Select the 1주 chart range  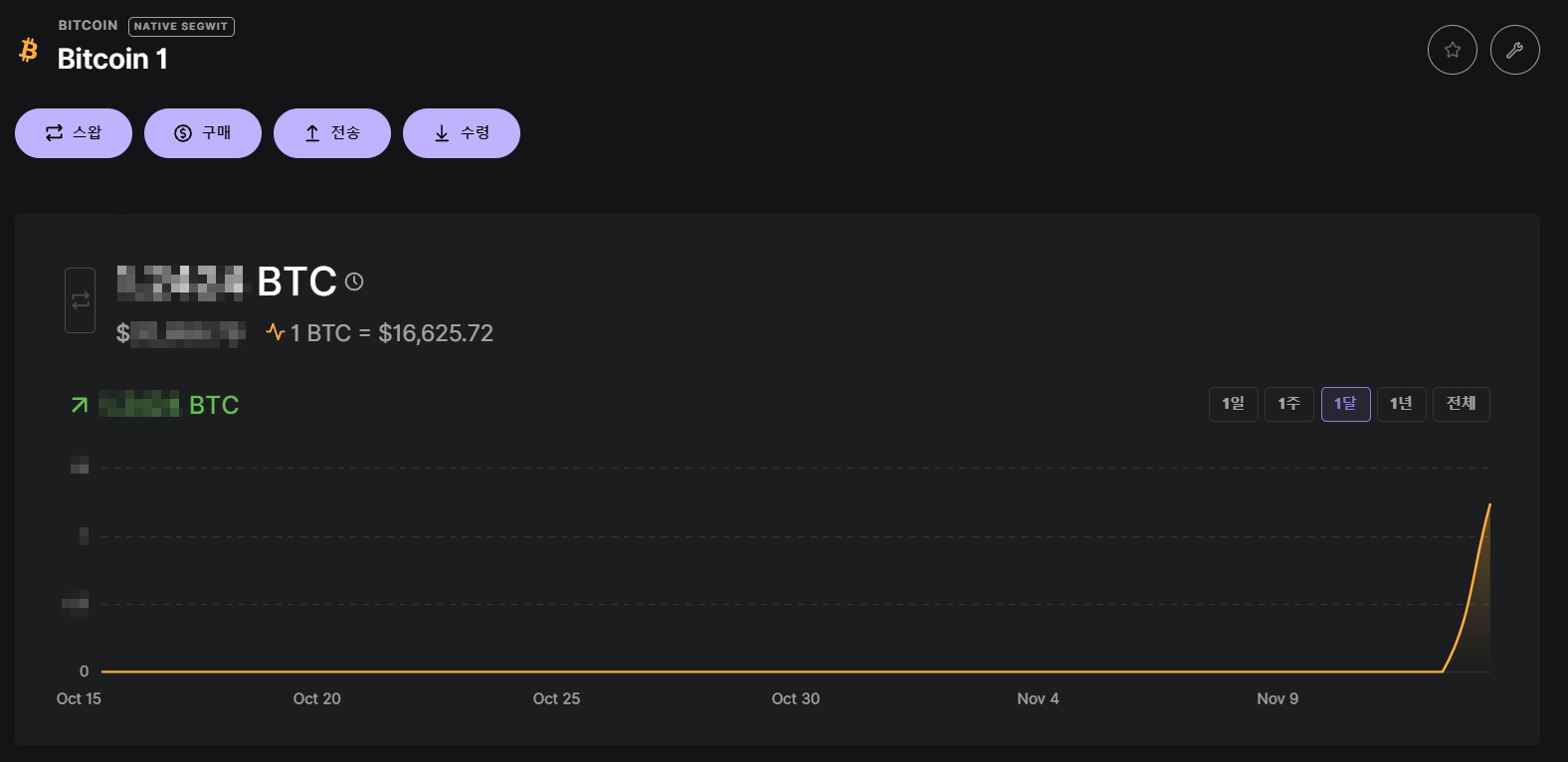1289,404
